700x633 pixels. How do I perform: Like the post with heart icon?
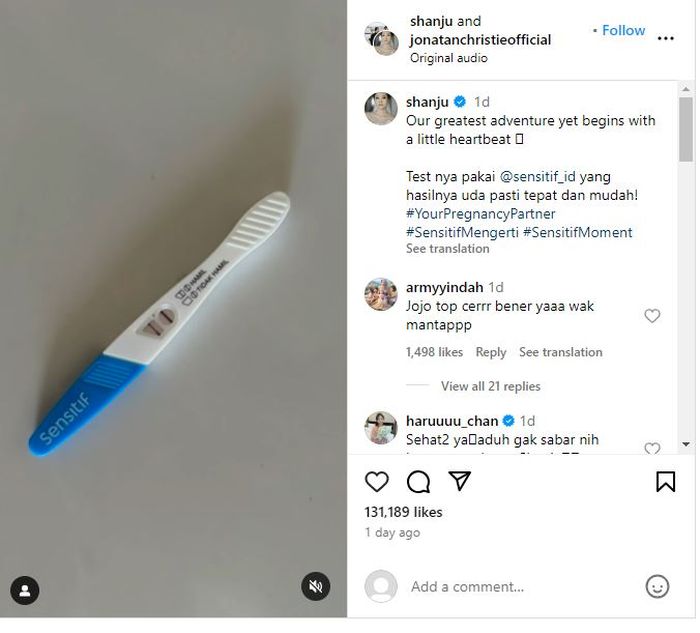[377, 482]
